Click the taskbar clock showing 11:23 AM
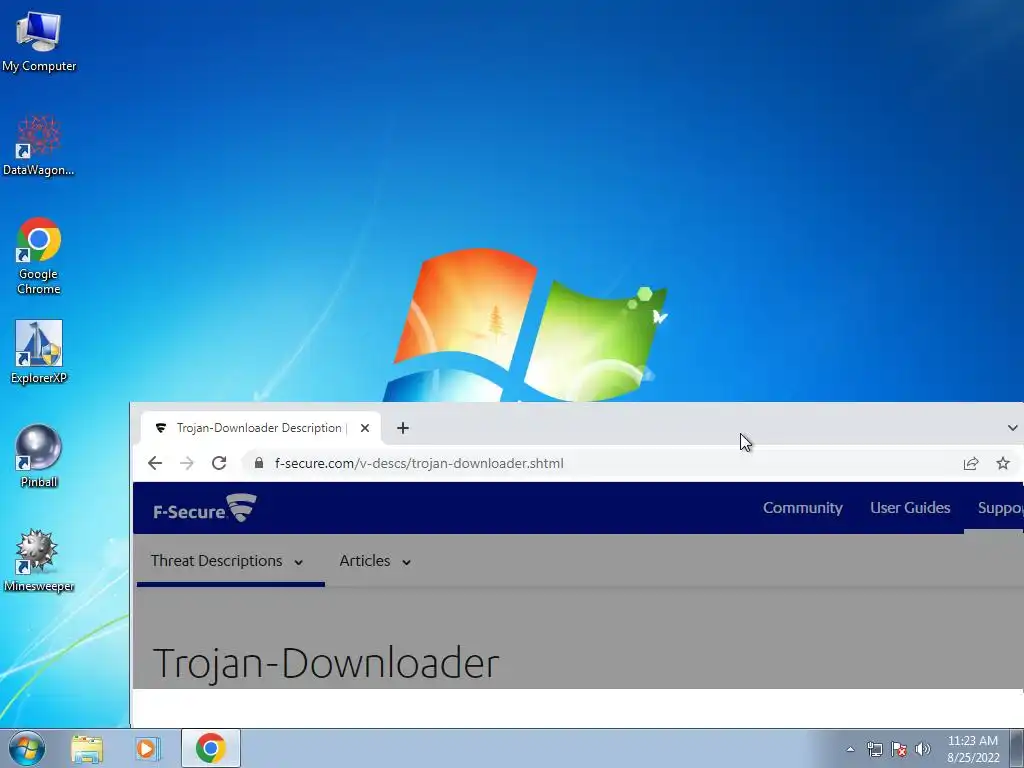The width and height of the screenshot is (1024, 768). point(973,749)
